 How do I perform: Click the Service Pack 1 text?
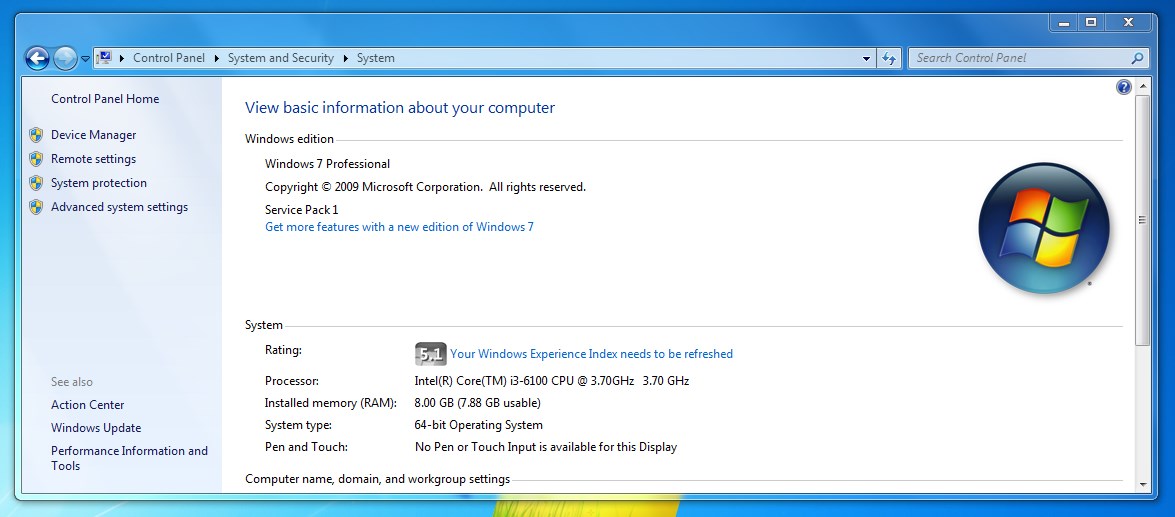[302, 210]
